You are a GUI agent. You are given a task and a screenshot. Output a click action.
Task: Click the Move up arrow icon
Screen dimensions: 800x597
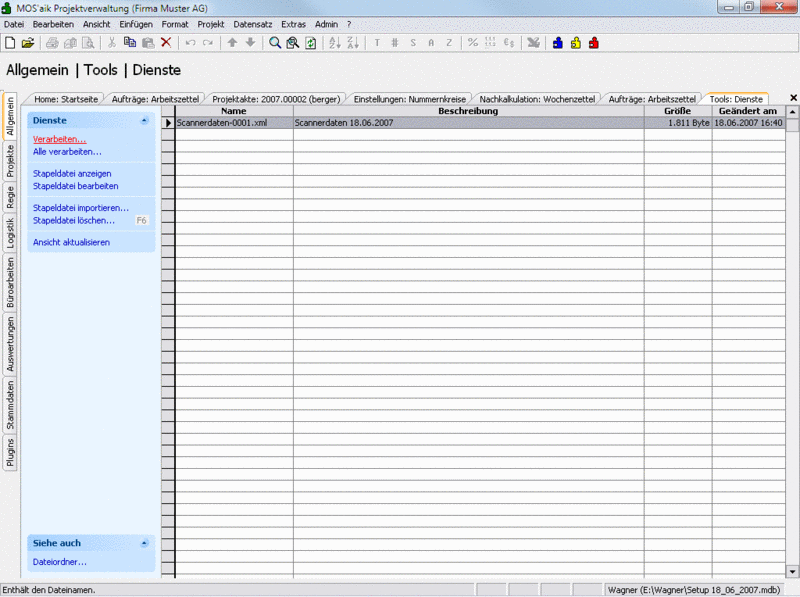pos(232,43)
